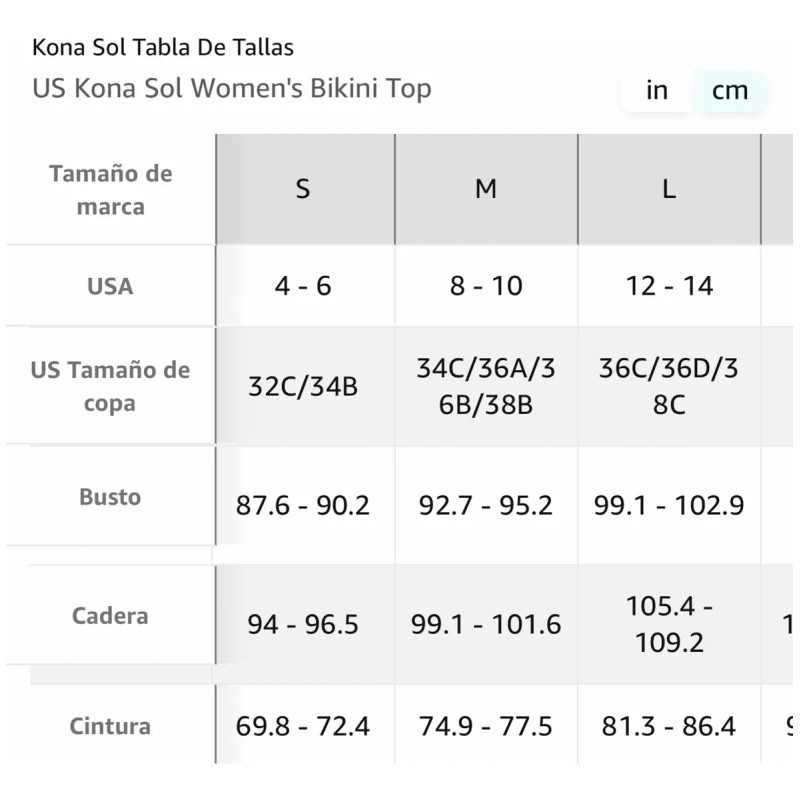Click the L size column header

[x=668, y=188]
